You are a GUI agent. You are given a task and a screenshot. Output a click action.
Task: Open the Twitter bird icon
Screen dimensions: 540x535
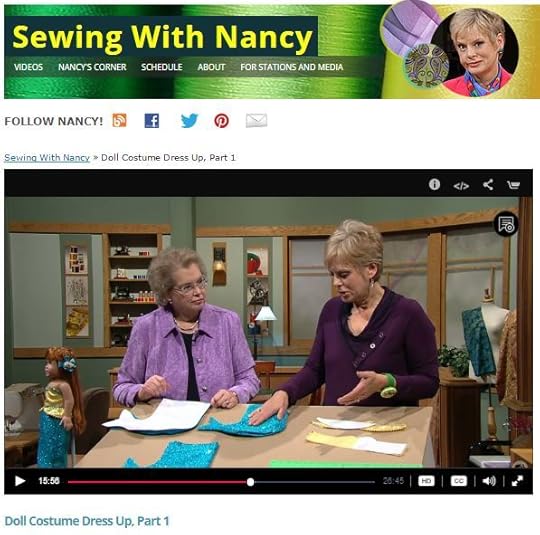(x=189, y=121)
